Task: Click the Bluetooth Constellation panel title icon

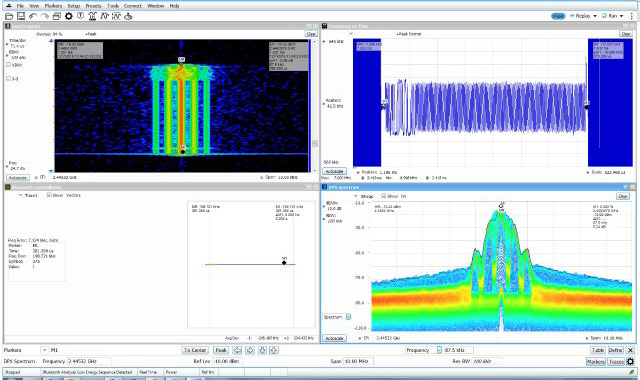Action: pos(7,187)
